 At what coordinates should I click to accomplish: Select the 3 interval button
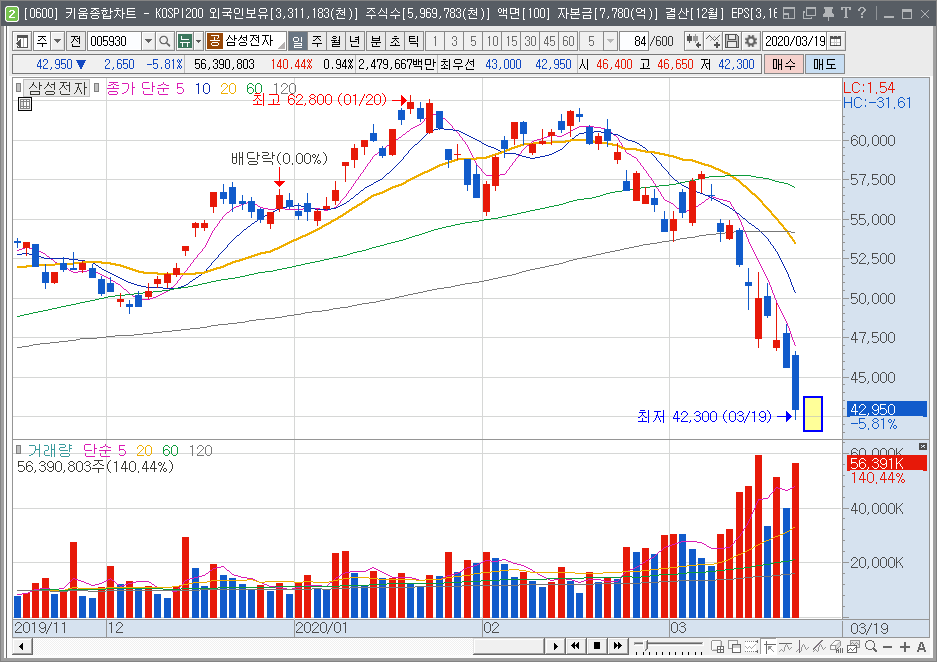coord(455,41)
